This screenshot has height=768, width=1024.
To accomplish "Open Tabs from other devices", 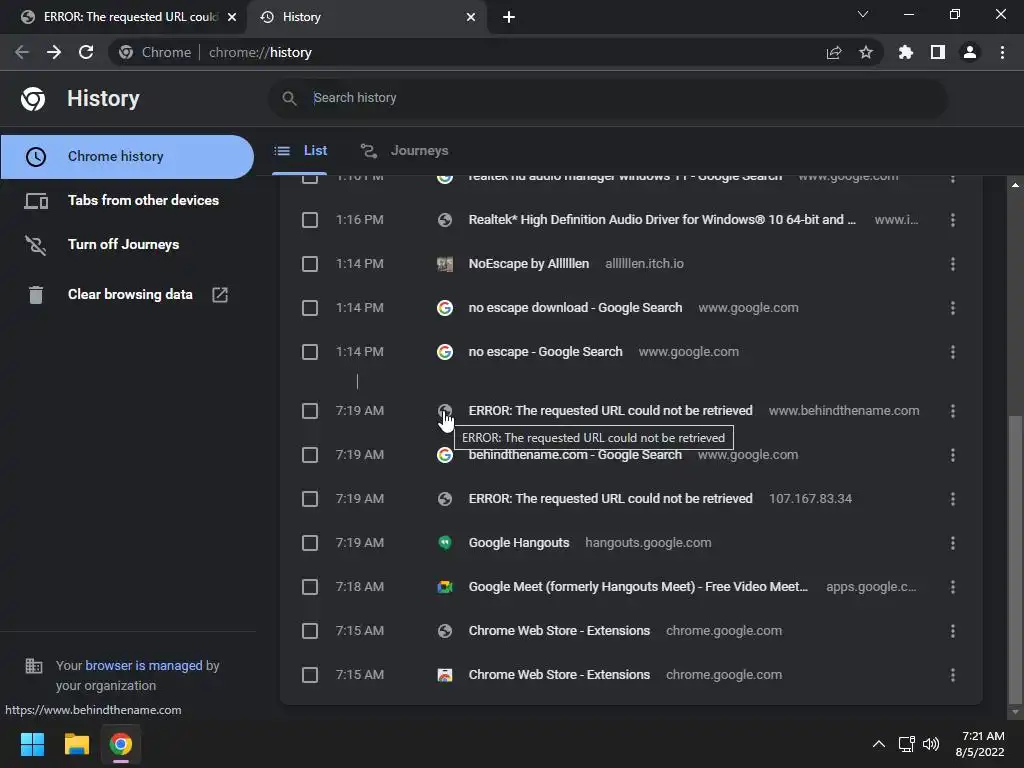I will tap(127, 200).
